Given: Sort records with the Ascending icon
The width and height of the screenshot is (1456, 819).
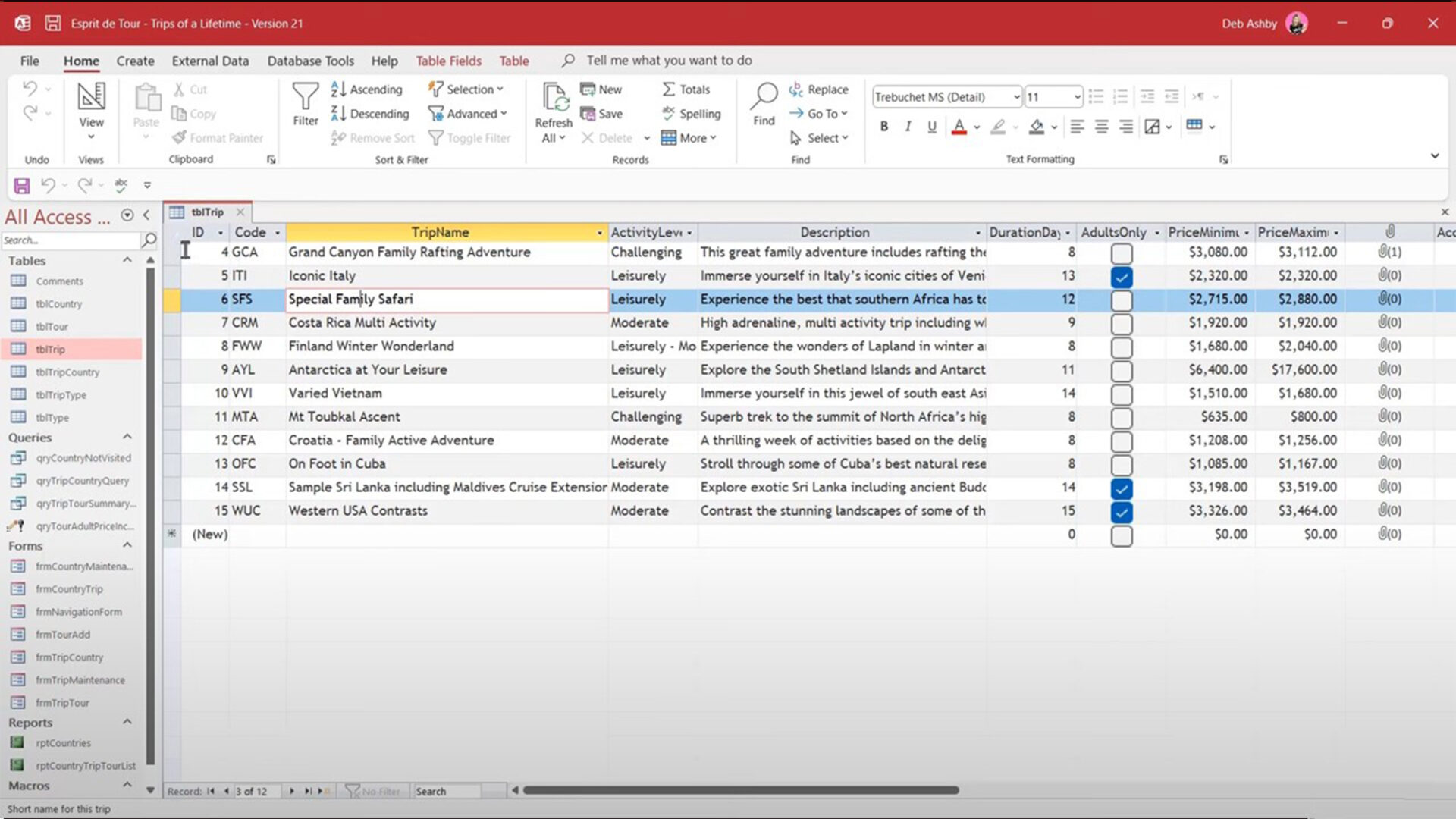Looking at the screenshot, I should pyautogui.click(x=368, y=89).
